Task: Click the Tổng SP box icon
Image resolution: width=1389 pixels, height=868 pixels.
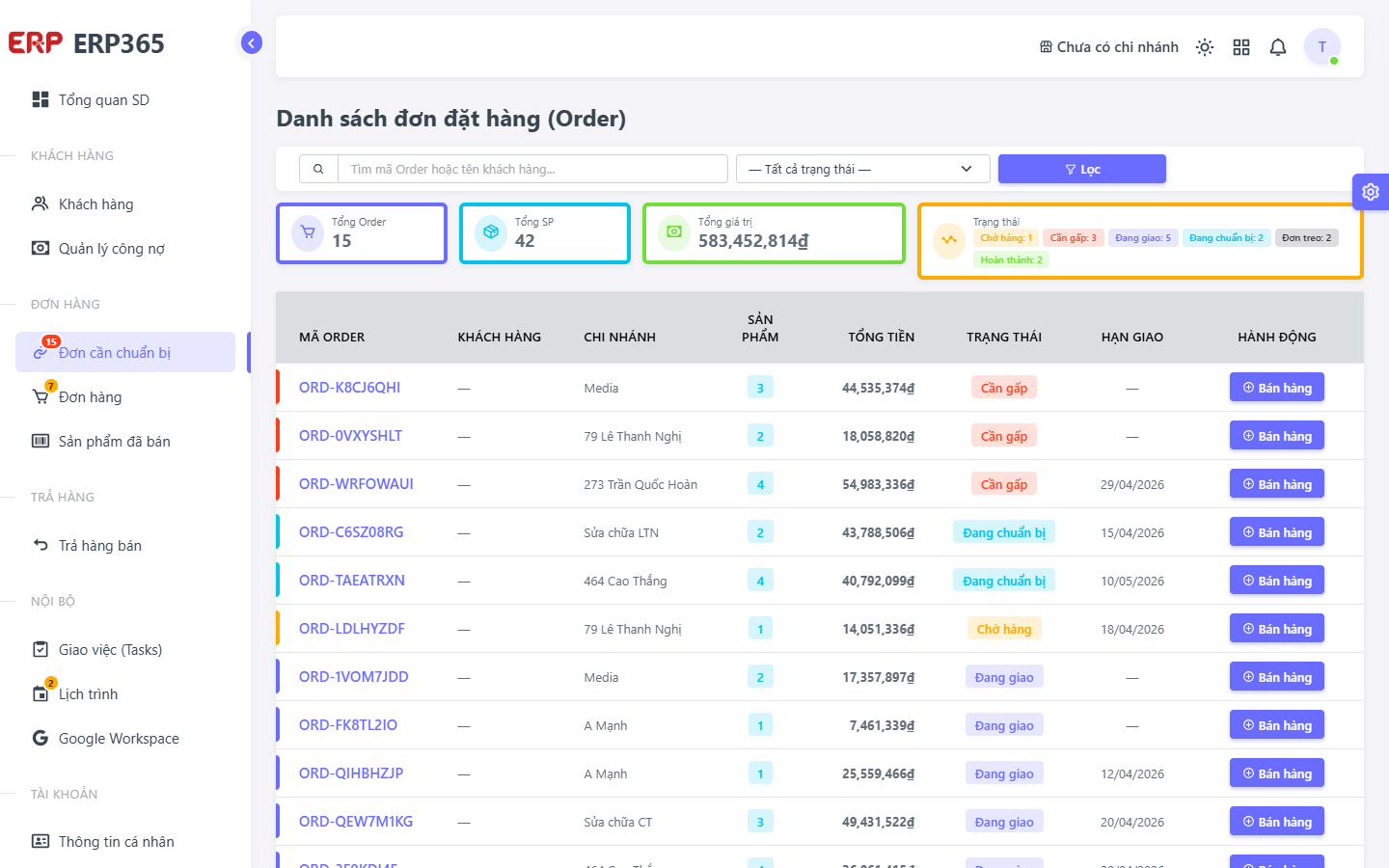Action: [x=491, y=232]
